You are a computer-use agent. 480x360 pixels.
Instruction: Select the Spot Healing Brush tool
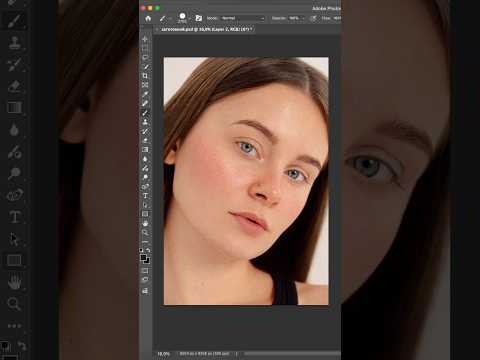(145, 103)
